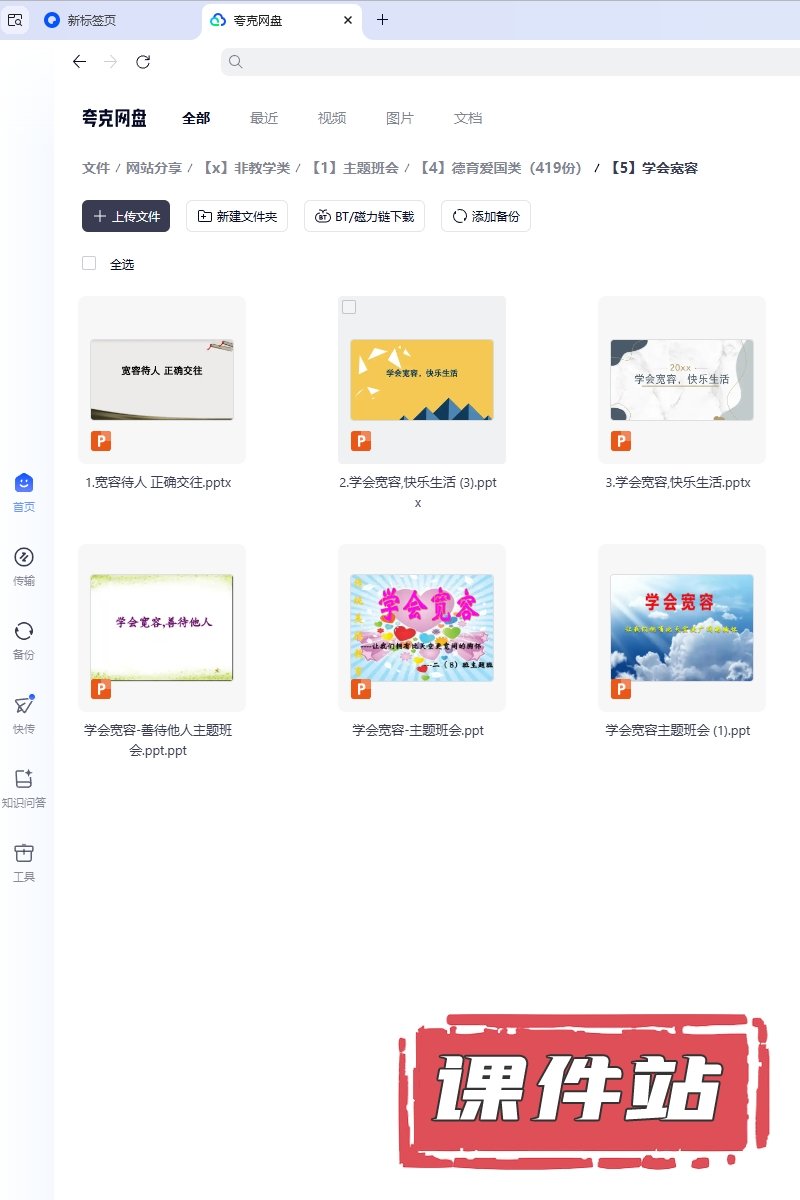
Task: Open the 学会宽容-主题班会.ppt thumbnail
Action: (422, 627)
